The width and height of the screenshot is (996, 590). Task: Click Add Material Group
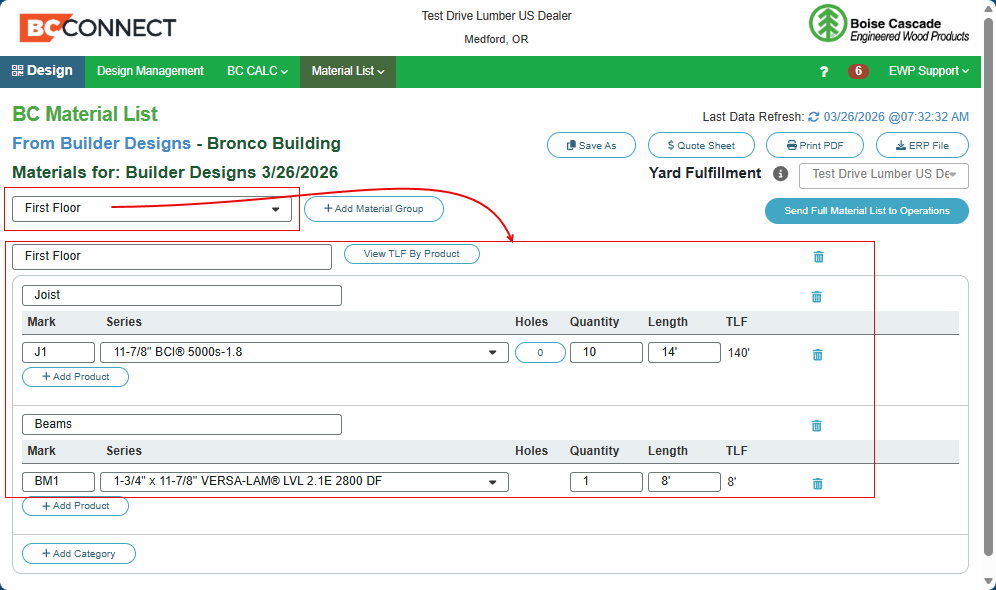pyautogui.click(x=374, y=209)
